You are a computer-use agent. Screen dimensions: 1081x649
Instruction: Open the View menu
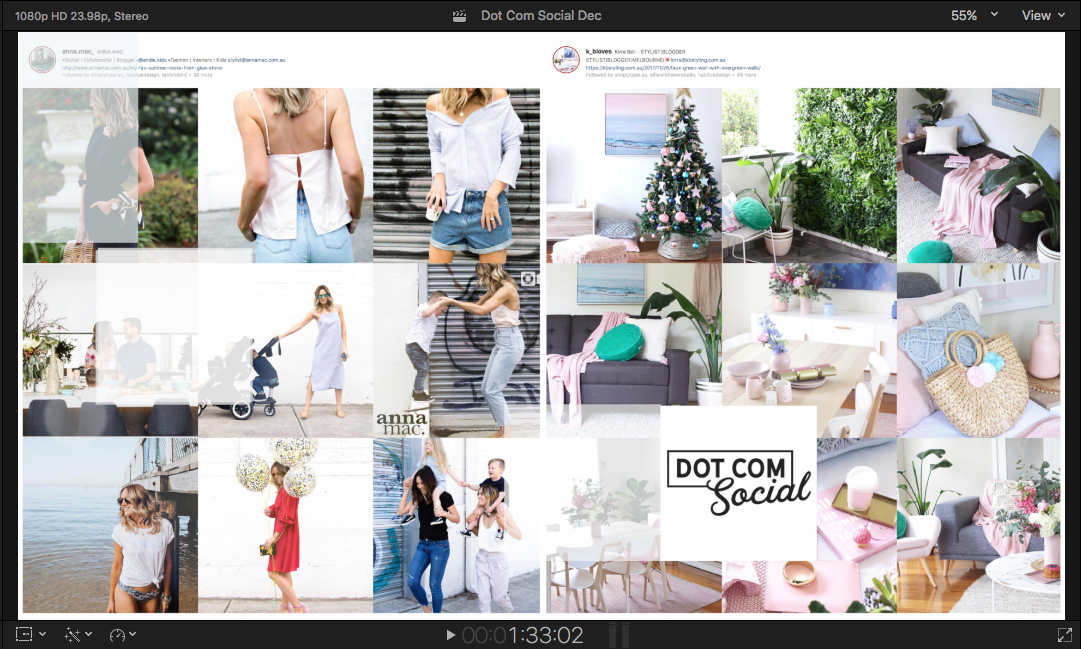pos(1040,15)
